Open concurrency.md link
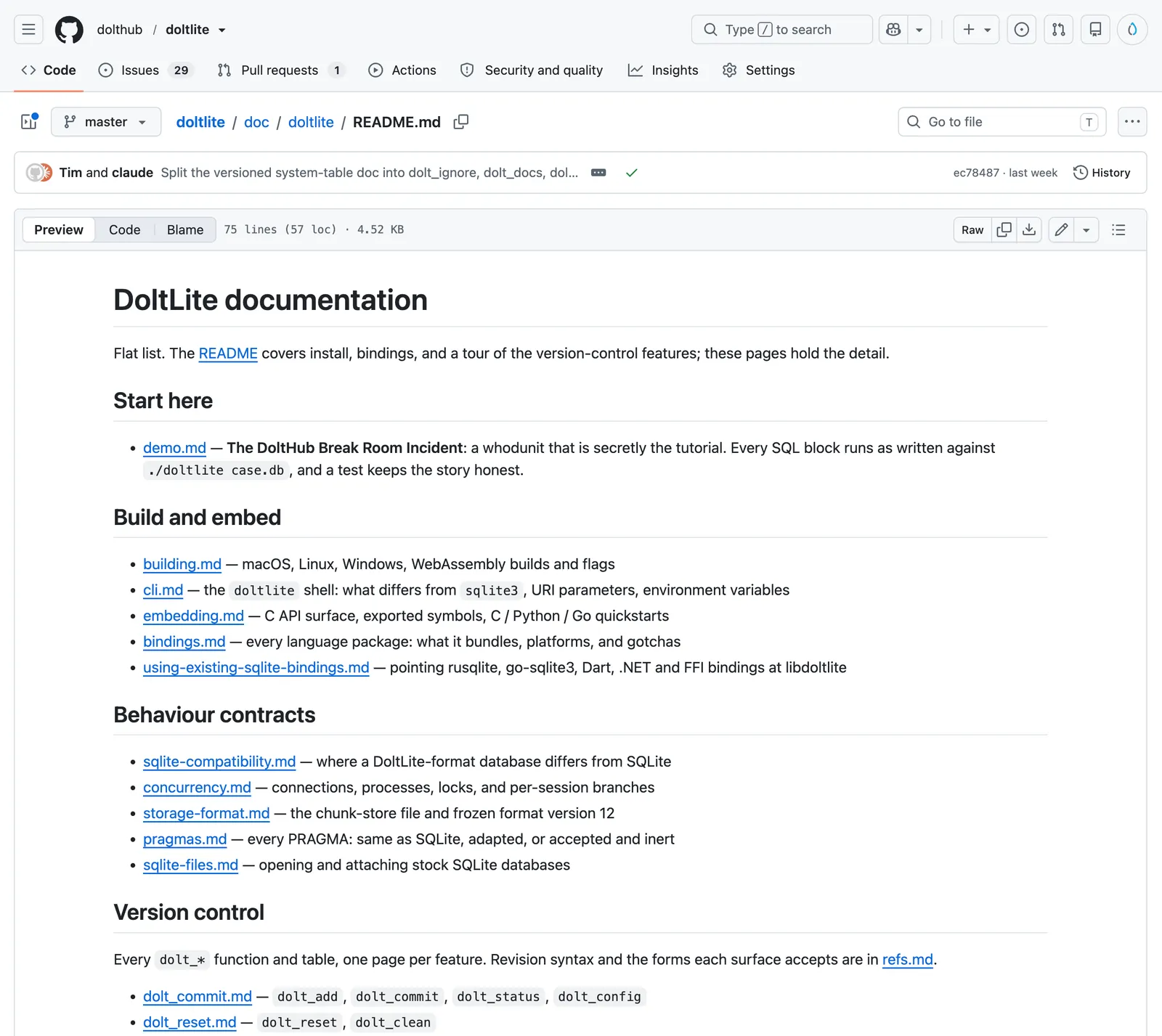 click(197, 788)
